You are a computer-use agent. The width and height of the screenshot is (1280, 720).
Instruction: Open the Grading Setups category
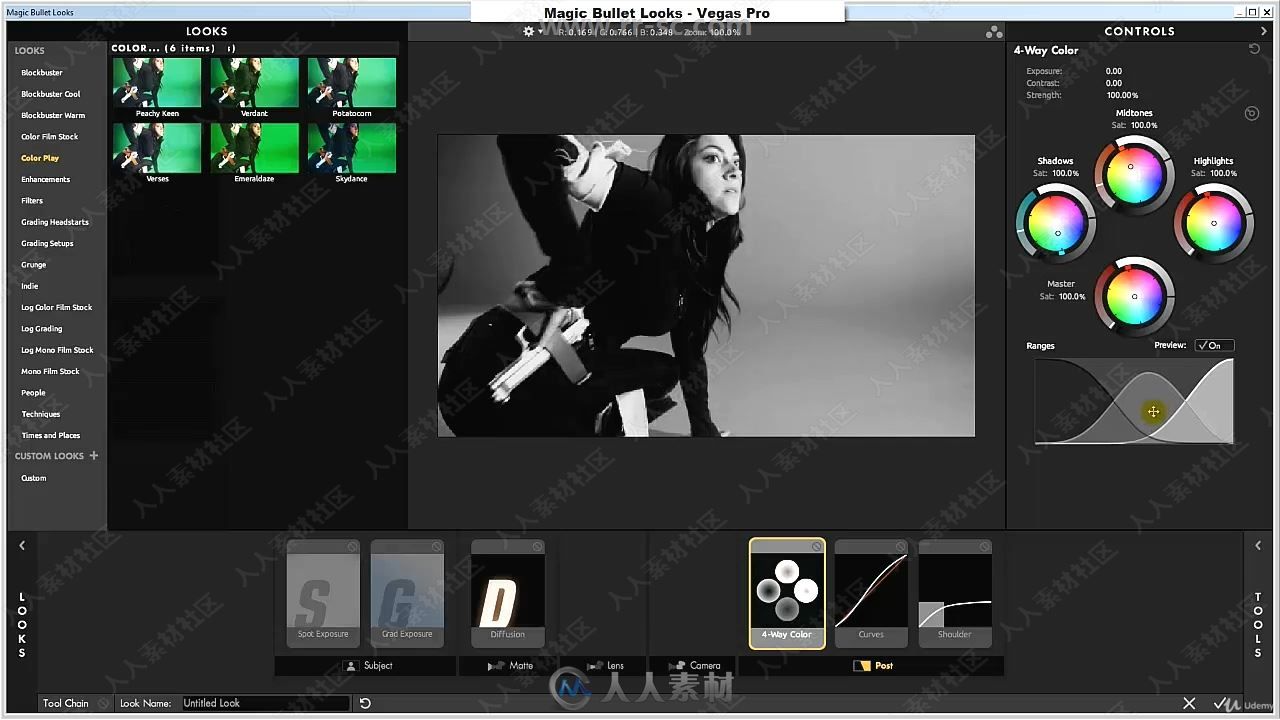tap(47, 244)
